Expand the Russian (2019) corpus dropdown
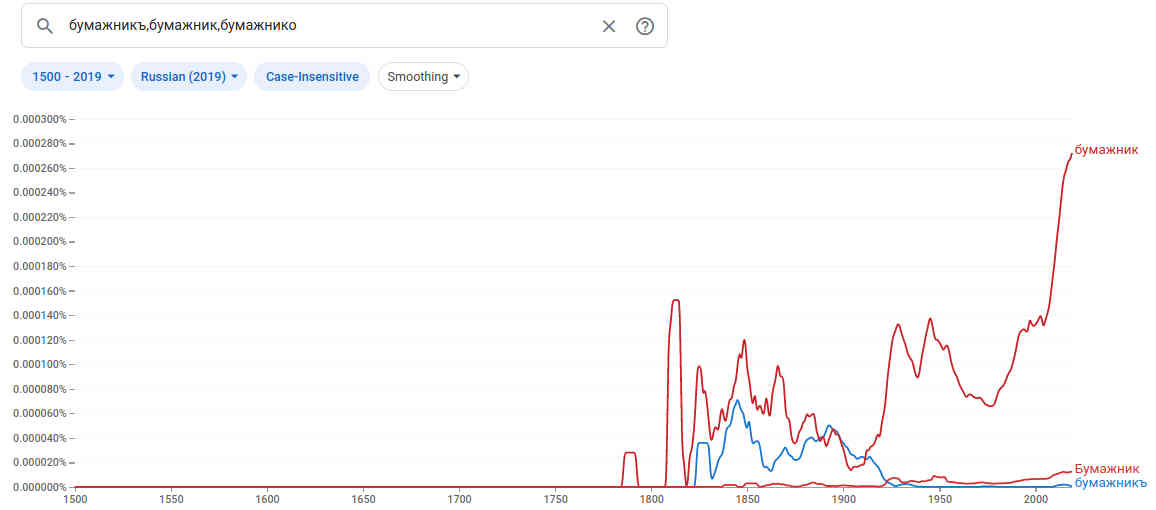1156x510 pixels. click(x=188, y=77)
